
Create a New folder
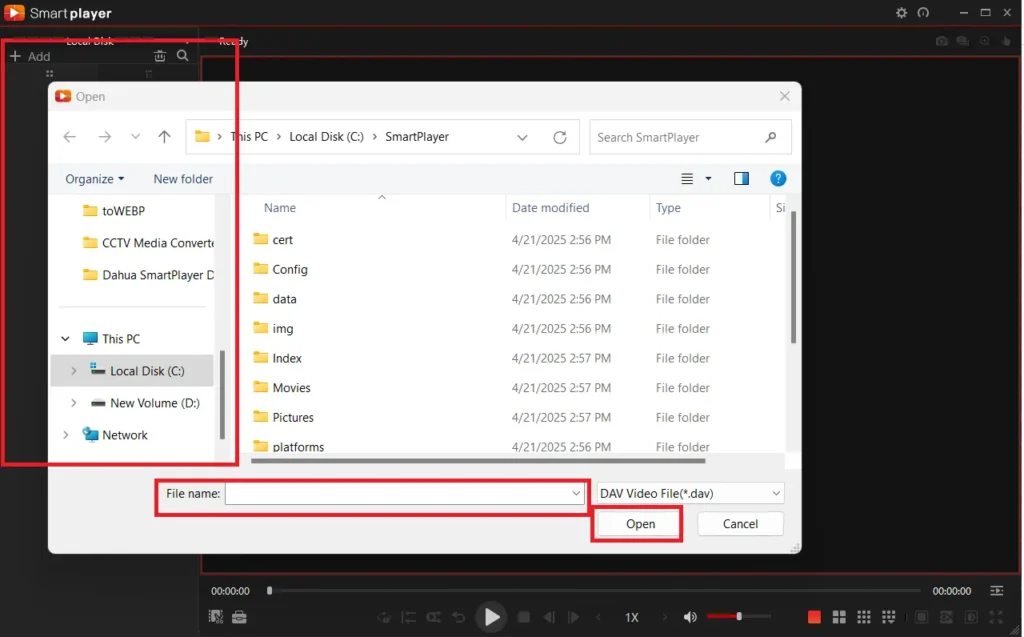coord(183,179)
